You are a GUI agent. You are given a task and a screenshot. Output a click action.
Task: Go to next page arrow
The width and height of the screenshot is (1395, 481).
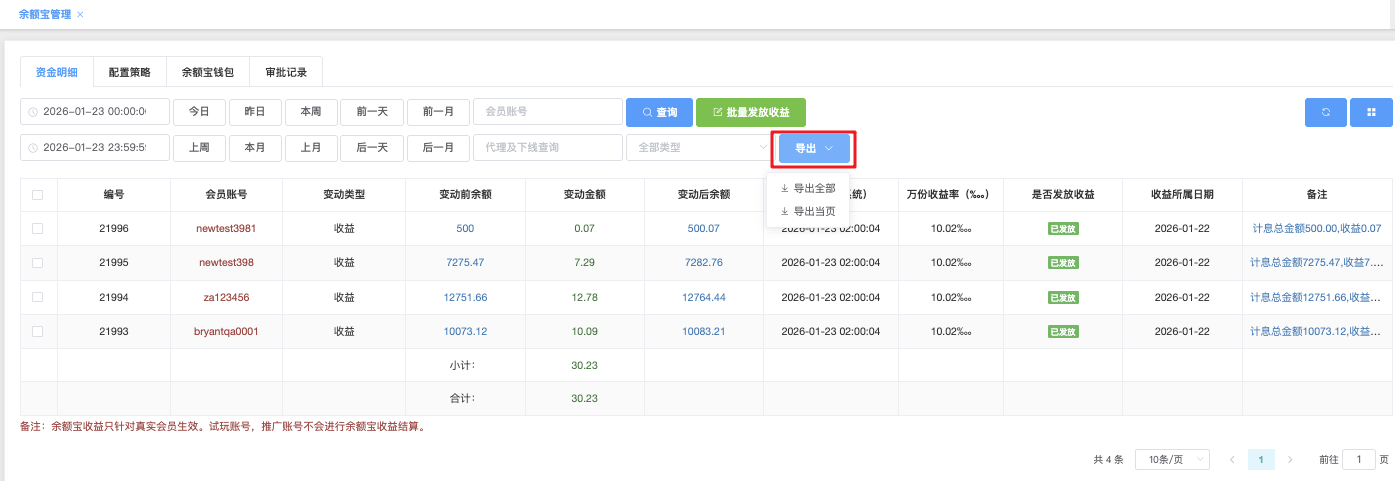point(1290,460)
